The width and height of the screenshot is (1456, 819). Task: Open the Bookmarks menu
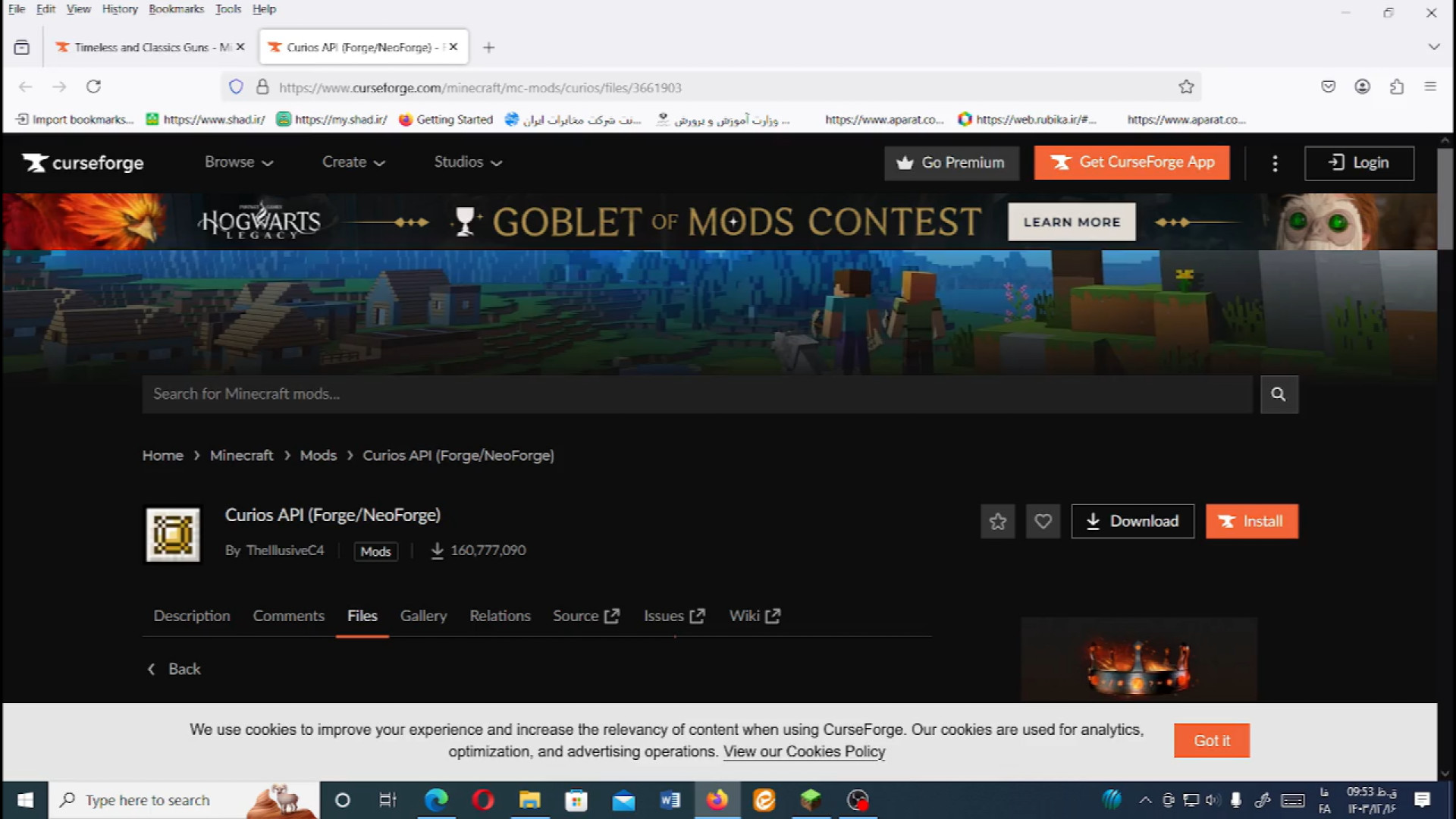[x=176, y=9]
